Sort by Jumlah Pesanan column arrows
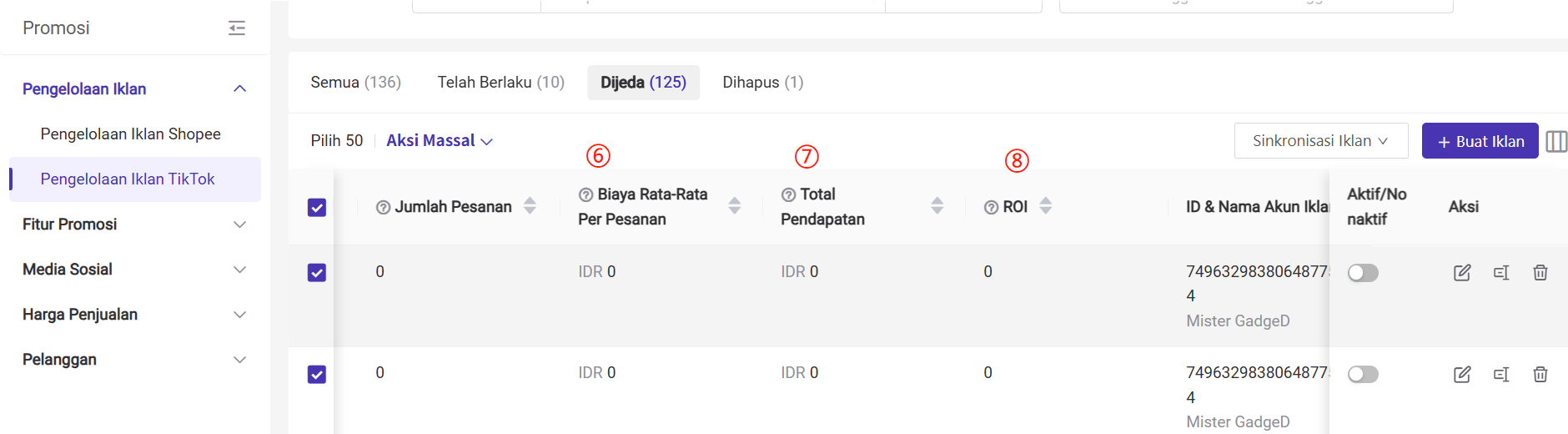This screenshot has height=434, width=1568. (530, 206)
